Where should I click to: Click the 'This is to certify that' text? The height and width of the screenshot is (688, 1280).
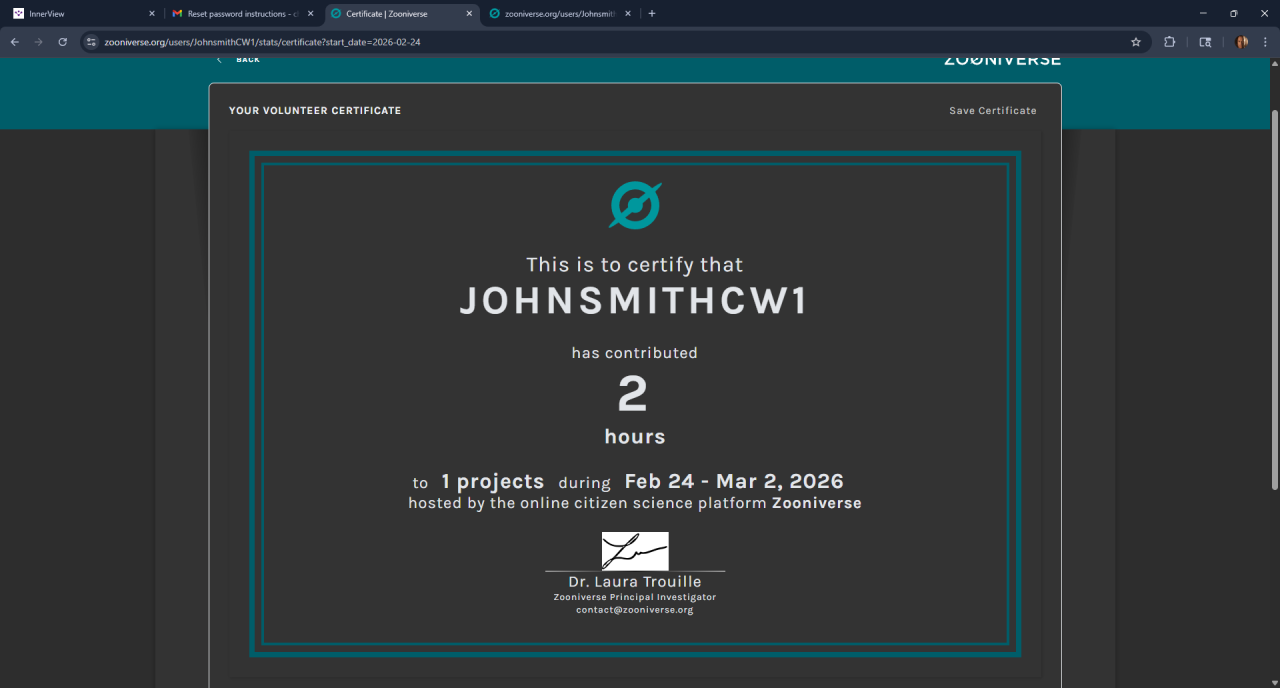(x=635, y=265)
